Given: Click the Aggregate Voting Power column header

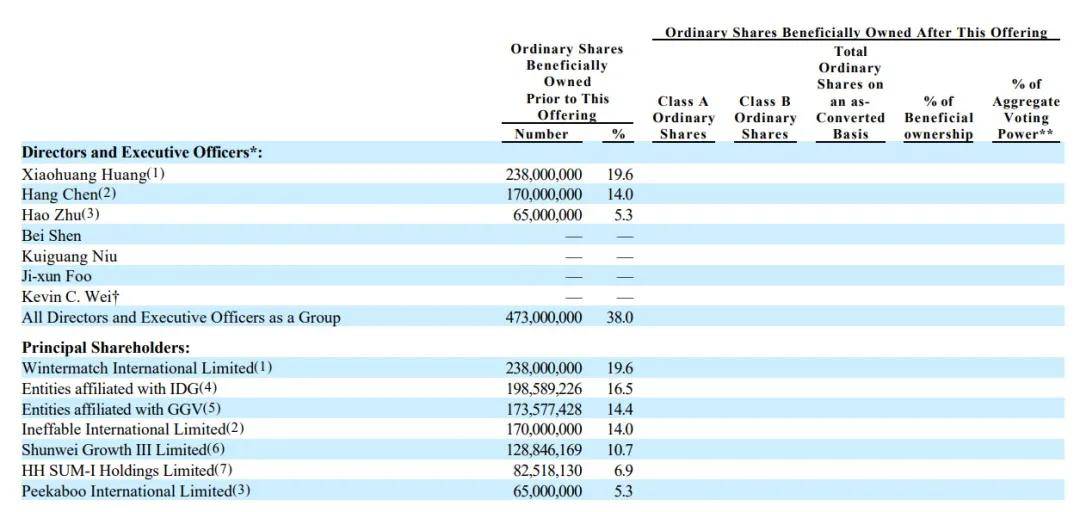Looking at the screenshot, I should [x=1025, y=109].
